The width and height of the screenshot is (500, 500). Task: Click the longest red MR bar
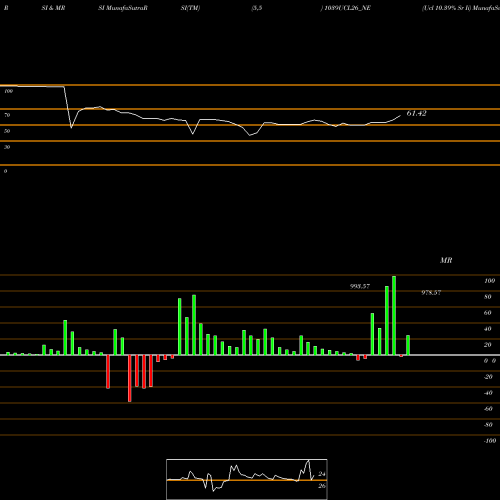130,378
